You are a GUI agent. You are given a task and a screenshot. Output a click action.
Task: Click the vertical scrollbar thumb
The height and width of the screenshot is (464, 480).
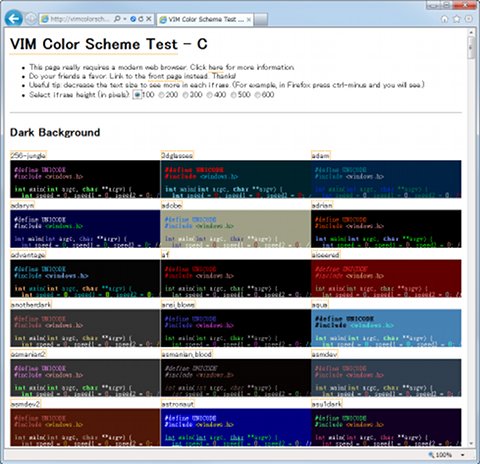(471, 48)
